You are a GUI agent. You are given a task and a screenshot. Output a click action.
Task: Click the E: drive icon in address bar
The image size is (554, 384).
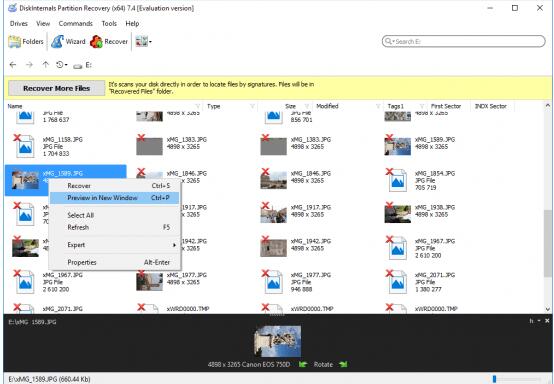(78, 66)
